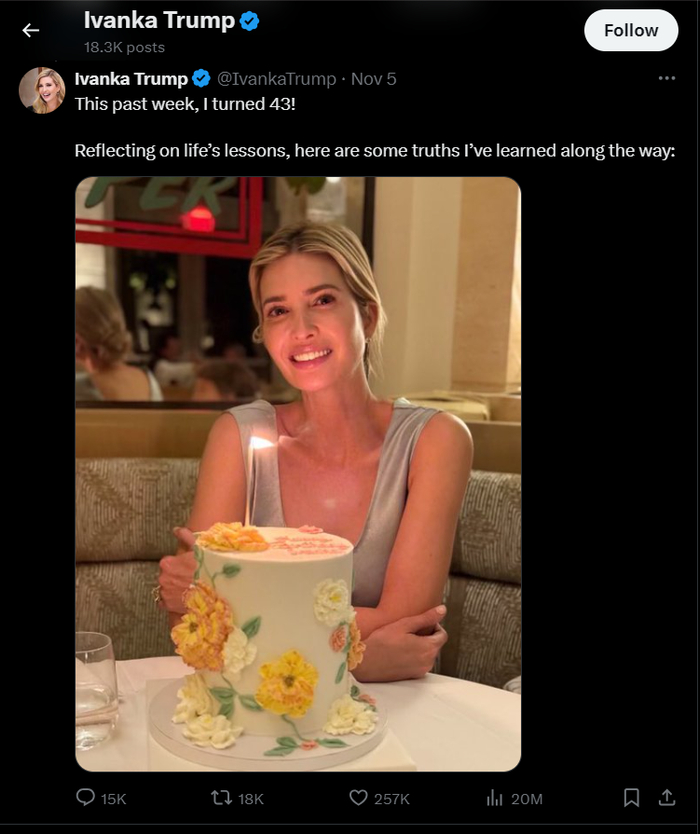The height and width of the screenshot is (834, 700).
Task: Click verified badge beside the header name
Action: point(250,21)
